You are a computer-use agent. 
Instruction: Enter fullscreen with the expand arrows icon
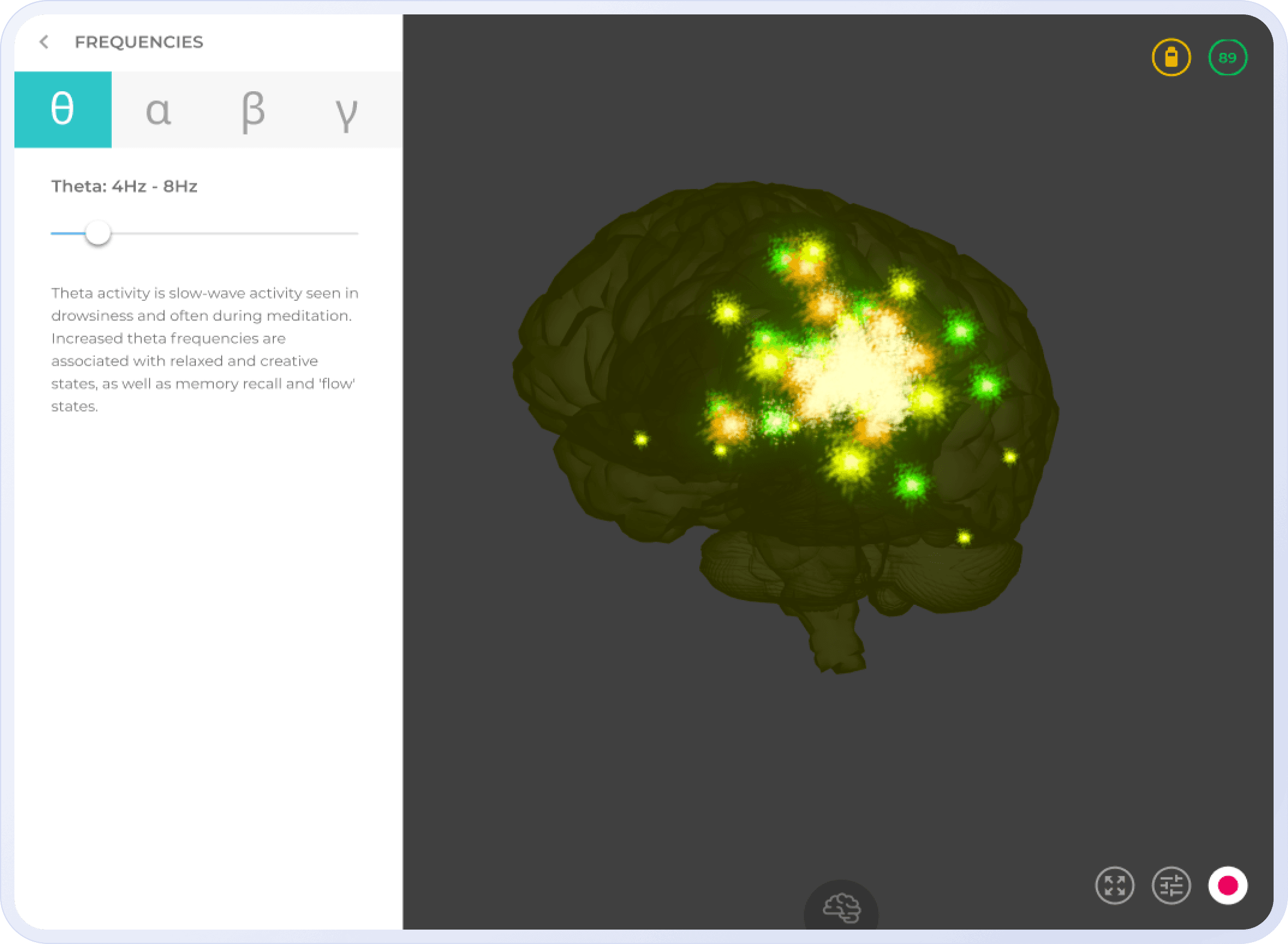tap(1114, 885)
